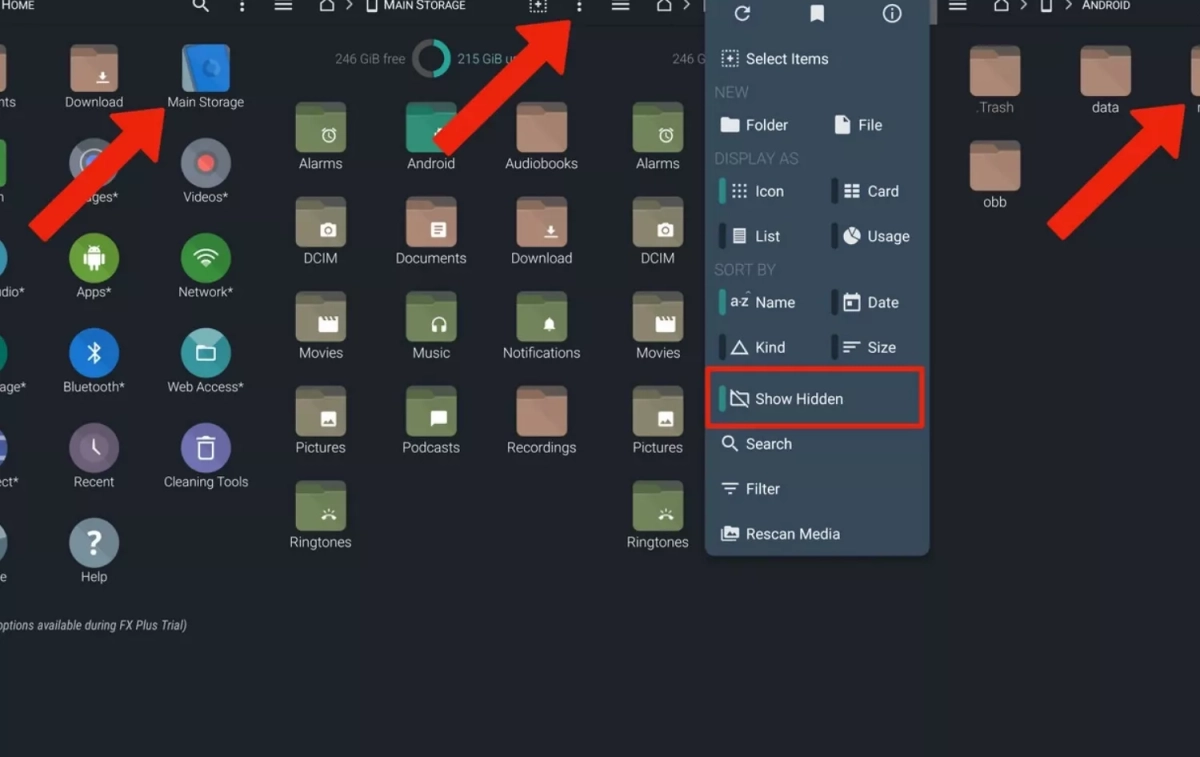Open the Main Storage shortcut
This screenshot has width=1200, height=757.
205,72
